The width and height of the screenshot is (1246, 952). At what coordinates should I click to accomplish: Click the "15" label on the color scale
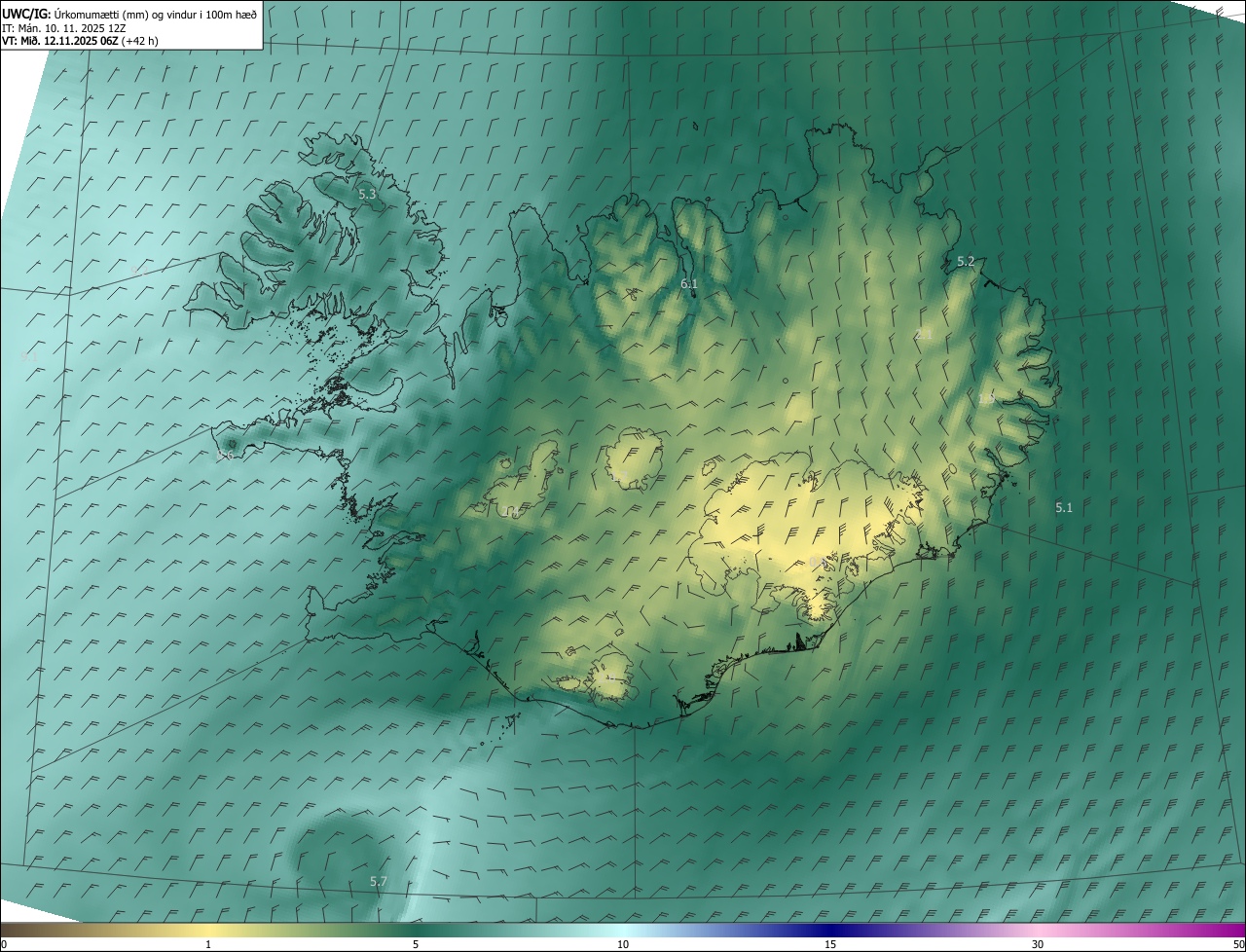click(830, 945)
